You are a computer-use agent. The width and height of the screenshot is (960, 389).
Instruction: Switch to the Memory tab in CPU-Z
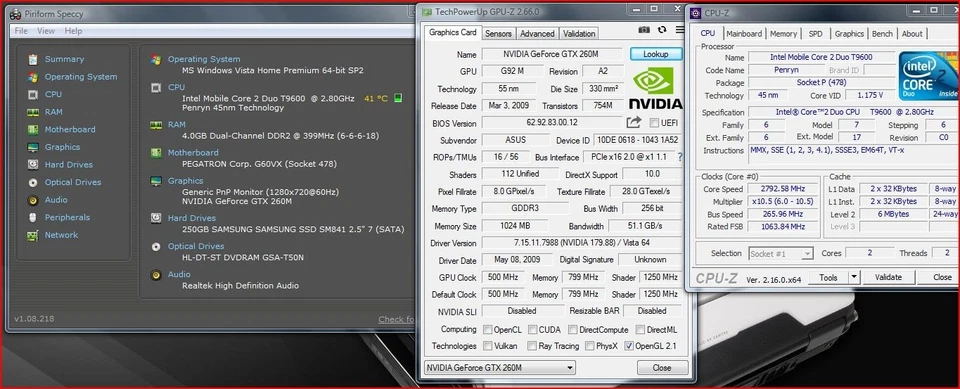point(783,34)
